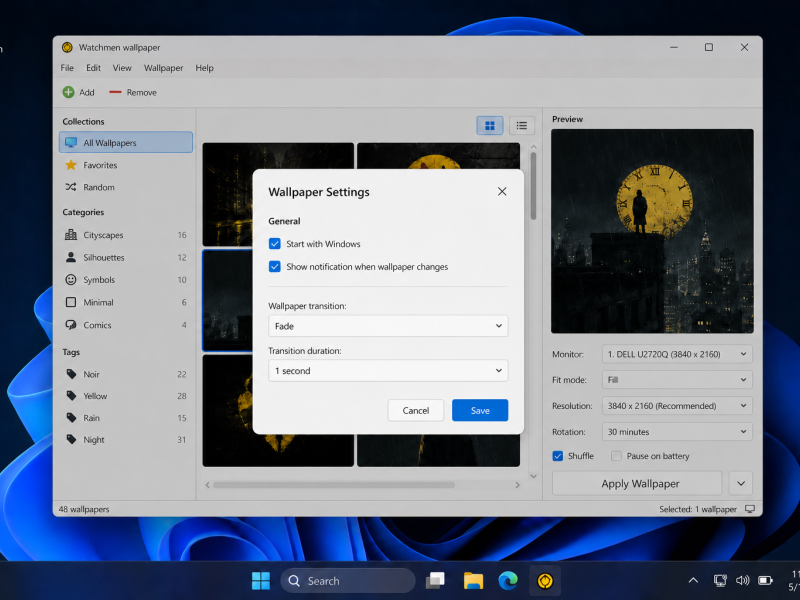Select the selected rainy city wallpaper thumbnail
The height and width of the screenshot is (600, 800).
[x=228, y=301]
